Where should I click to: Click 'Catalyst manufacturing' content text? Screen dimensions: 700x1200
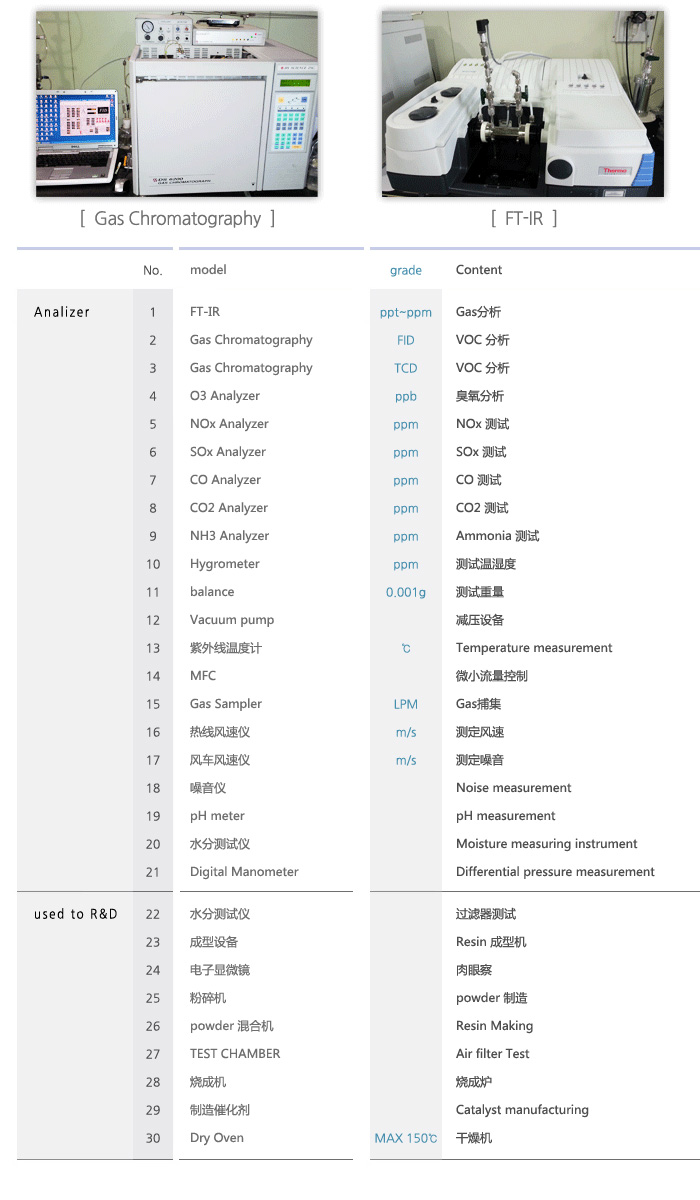522,1110
